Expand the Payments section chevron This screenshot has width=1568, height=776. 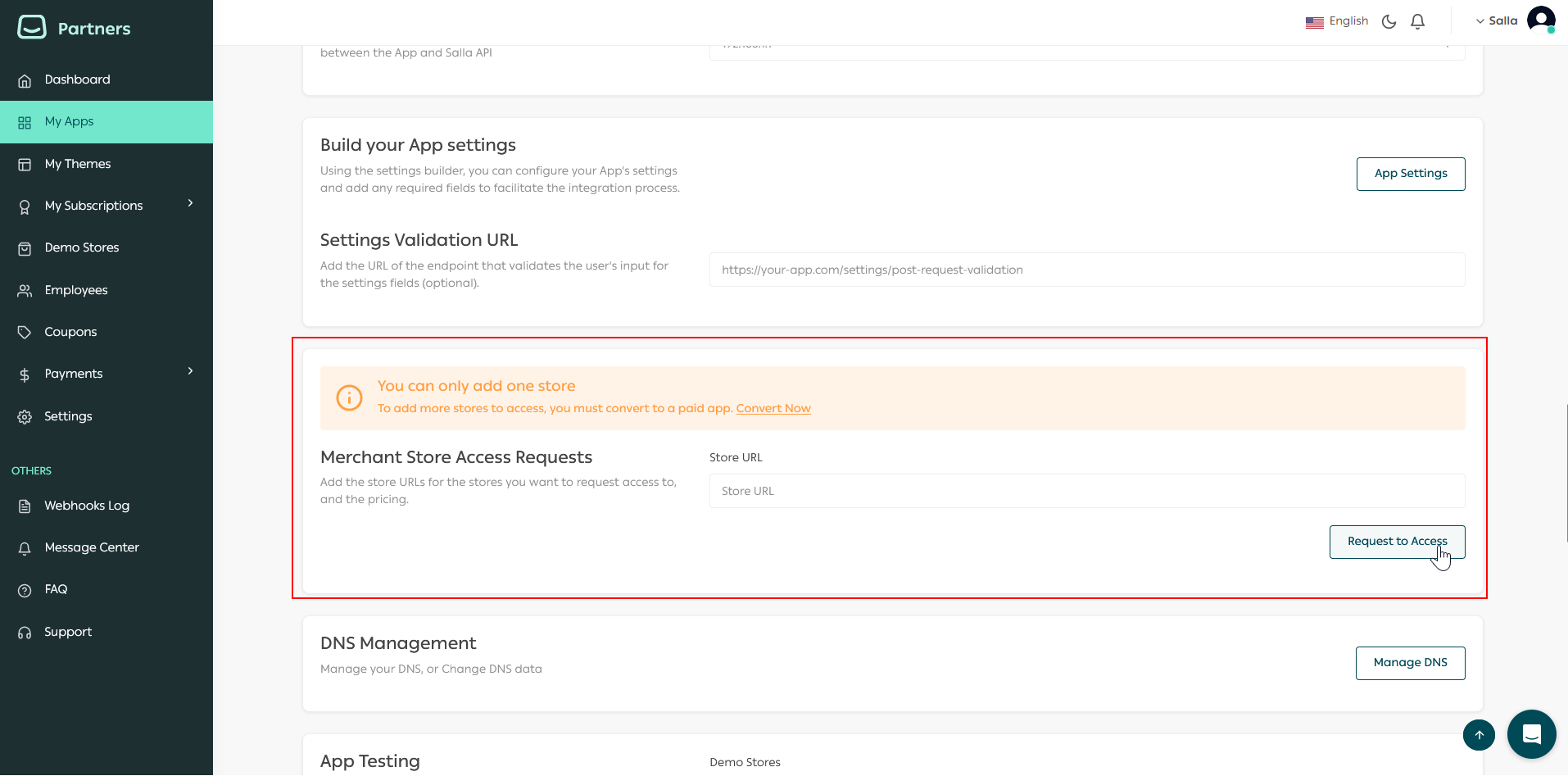pos(189,371)
